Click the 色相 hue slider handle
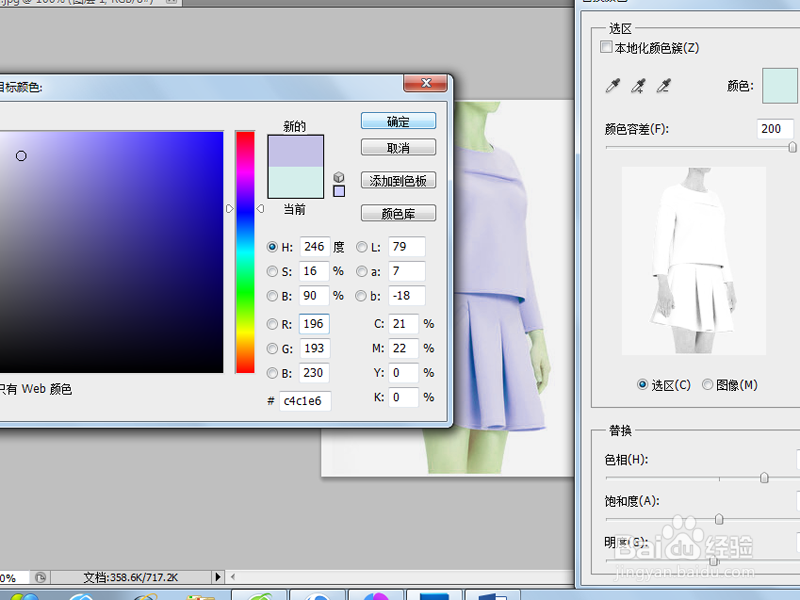The height and width of the screenshot is (600, 800). 764,478
